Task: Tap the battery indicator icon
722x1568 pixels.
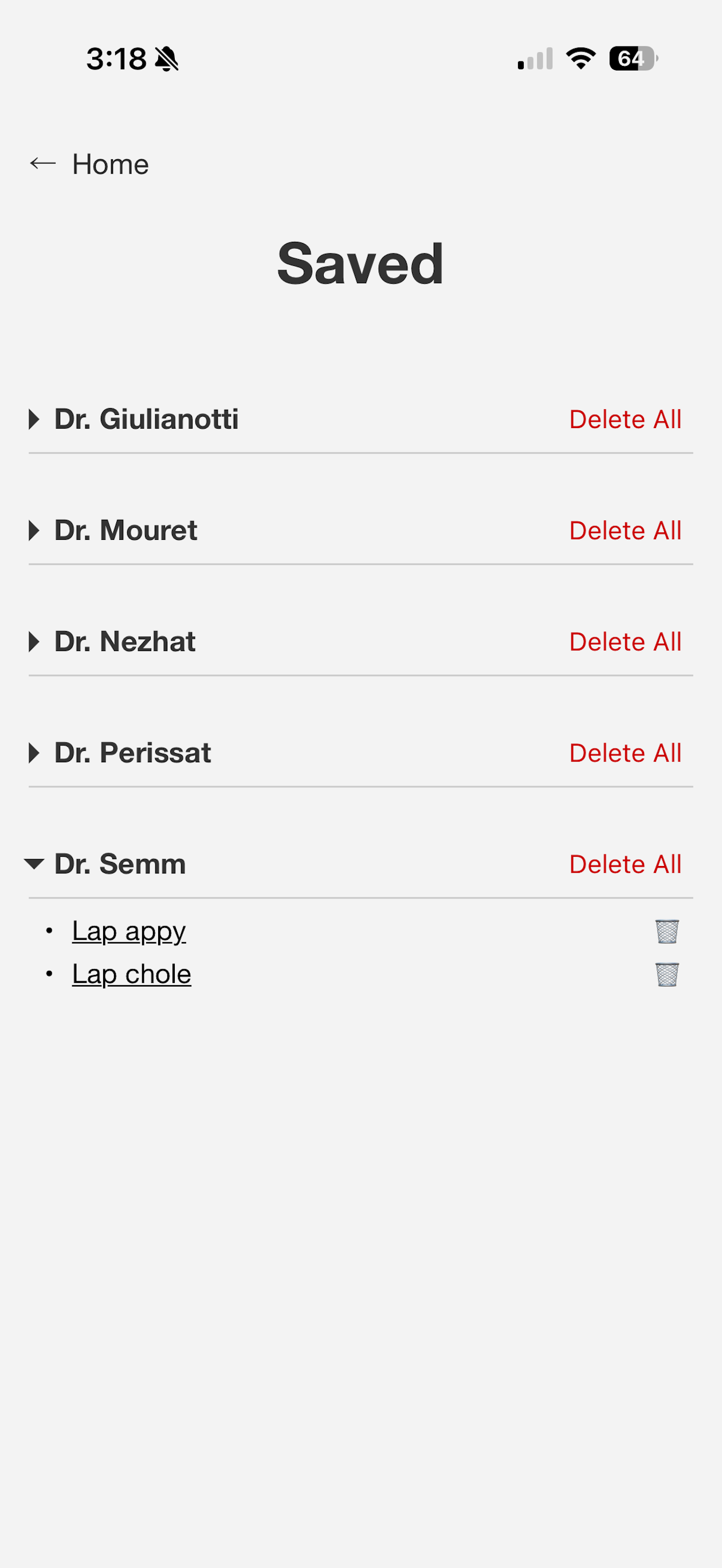Action: [634, 58]
